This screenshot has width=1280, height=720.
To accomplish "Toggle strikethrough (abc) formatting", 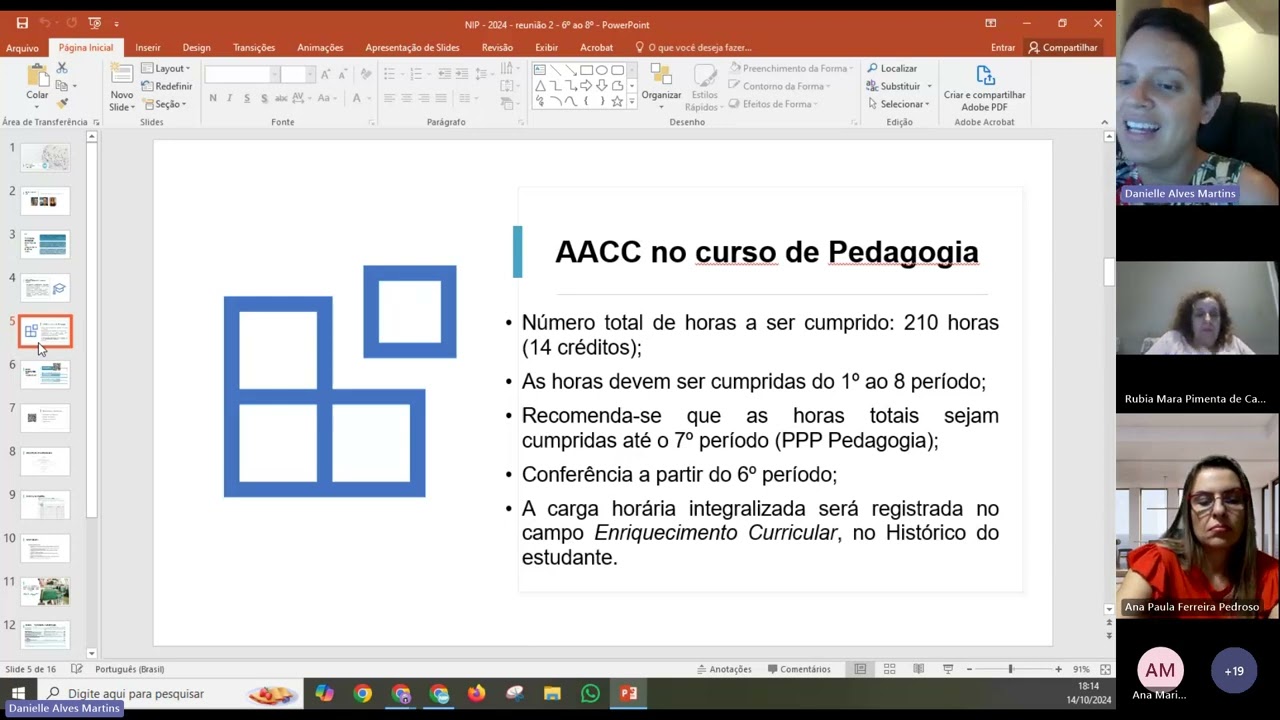I will click(281, 98).
